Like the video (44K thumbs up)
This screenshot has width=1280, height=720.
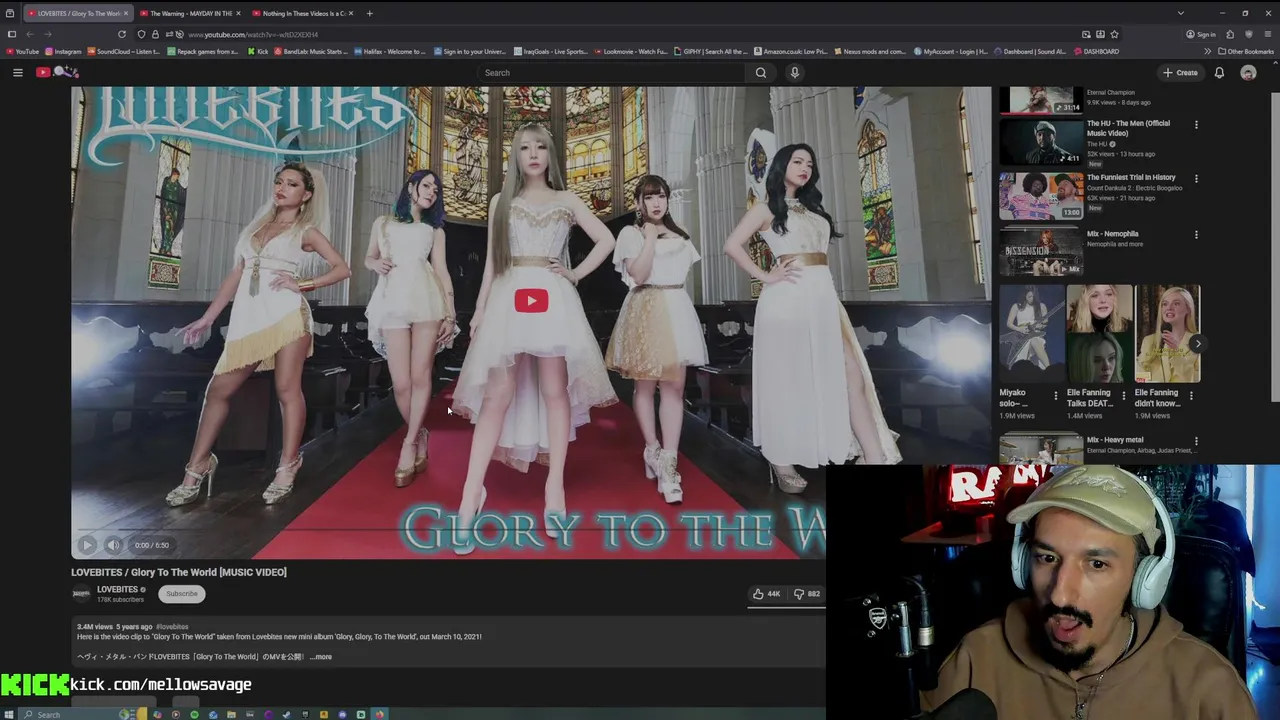coord(766,594)
